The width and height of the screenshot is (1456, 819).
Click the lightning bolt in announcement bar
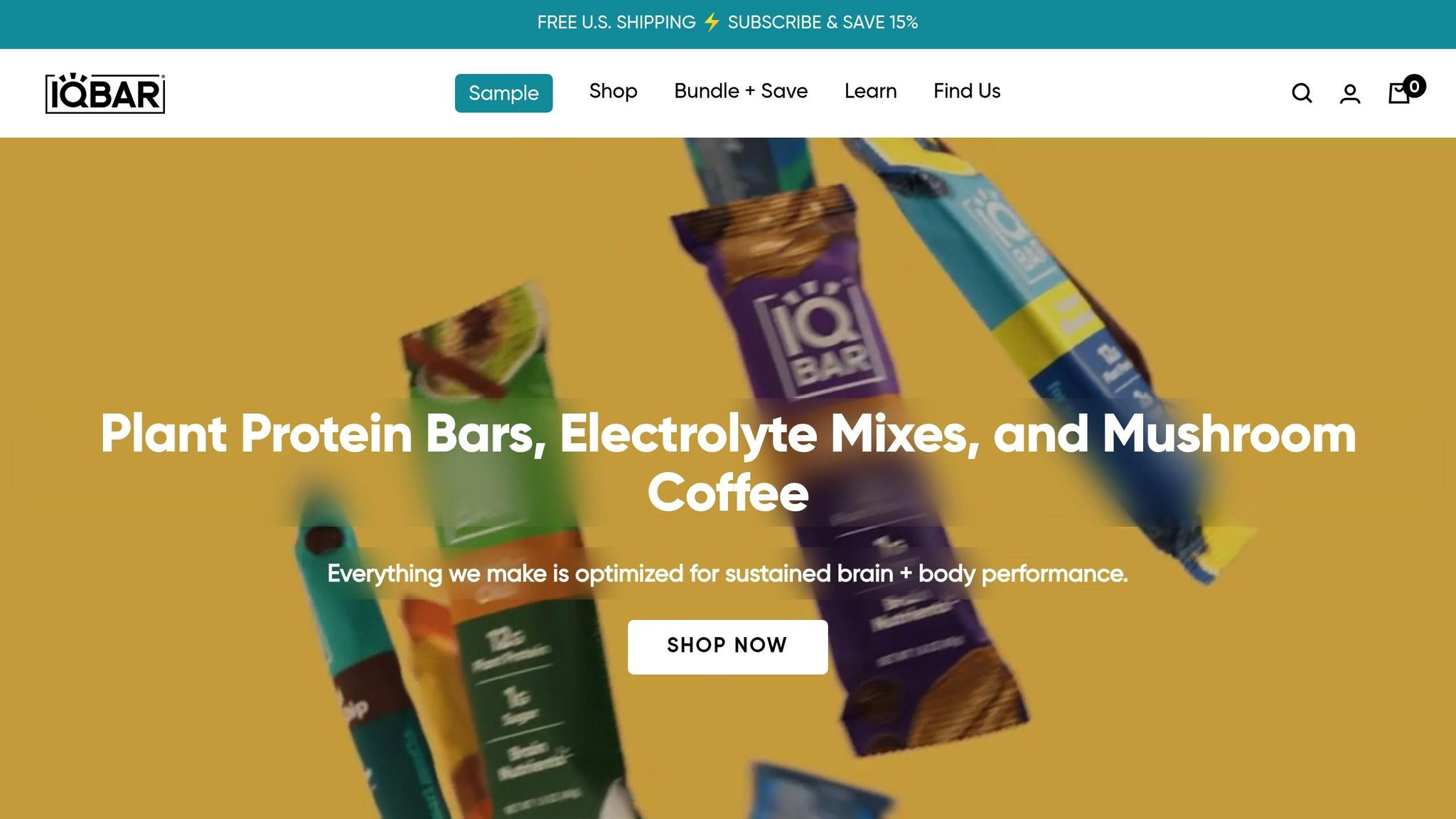712,23
